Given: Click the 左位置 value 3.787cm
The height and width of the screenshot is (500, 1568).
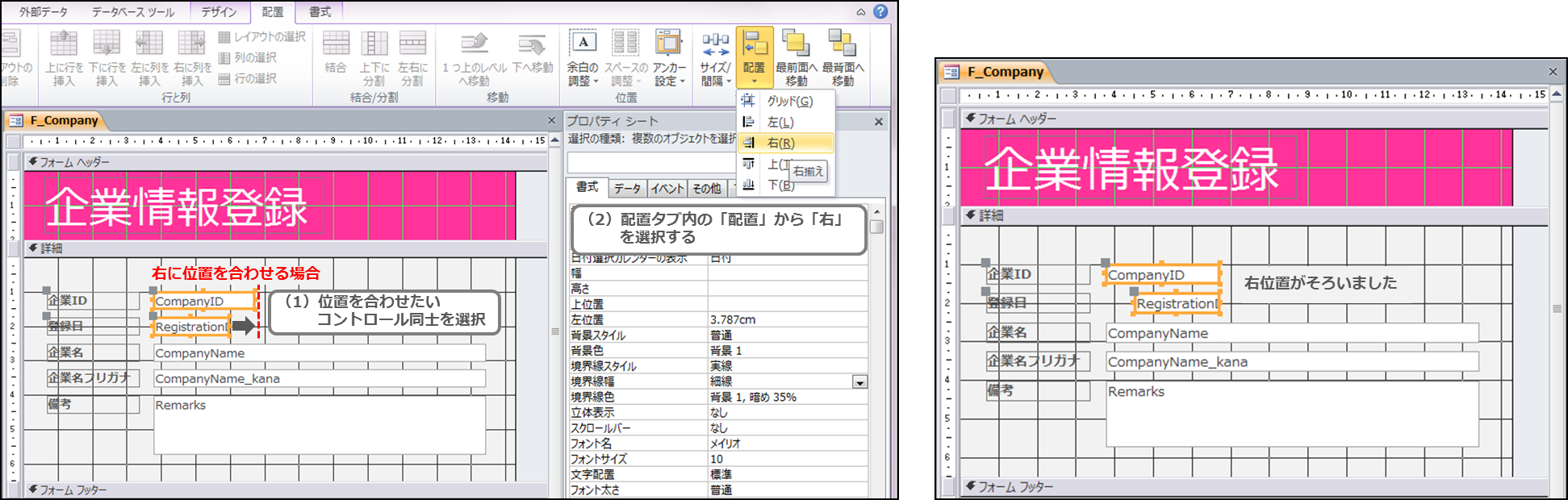Looking at the screenshot, I should coord(788,320).
